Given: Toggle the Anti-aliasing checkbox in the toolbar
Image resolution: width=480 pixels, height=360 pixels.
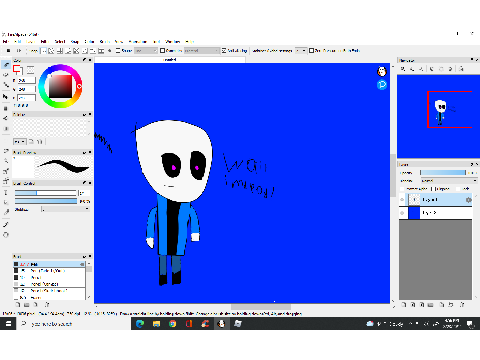Looking at the screenshot, I should 224,51.
